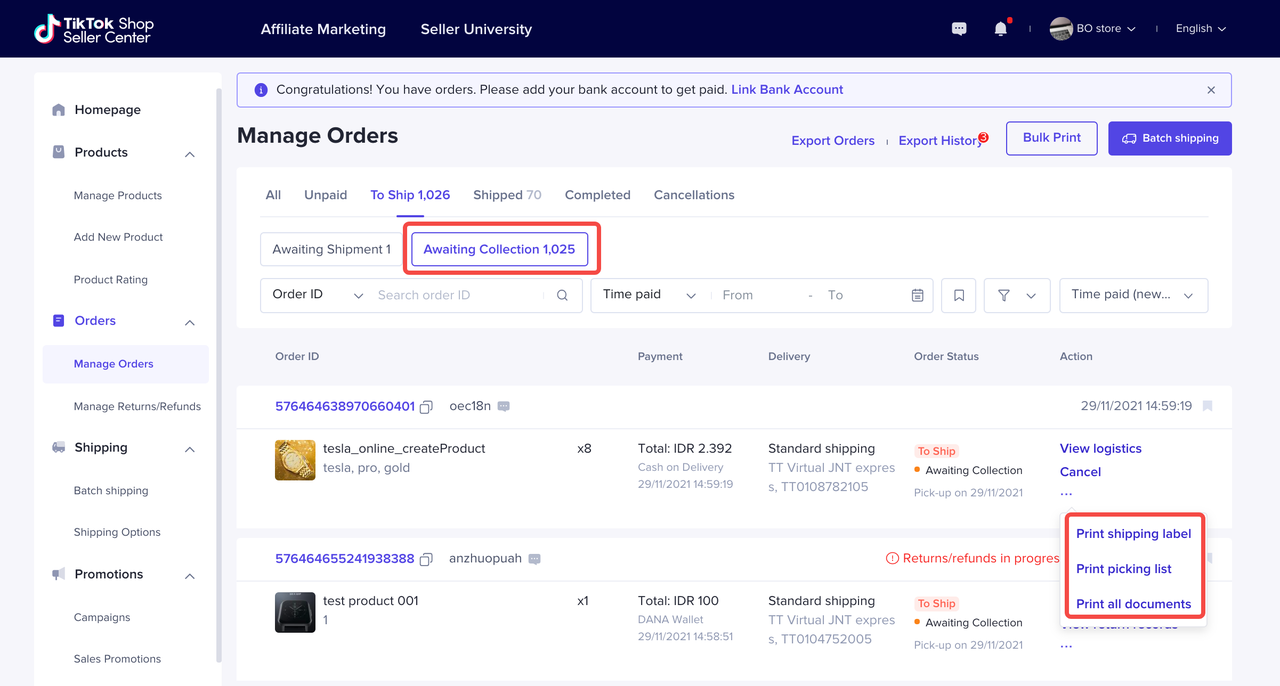Open the Time paid sort dropdown

click(x=1132, y=295)
